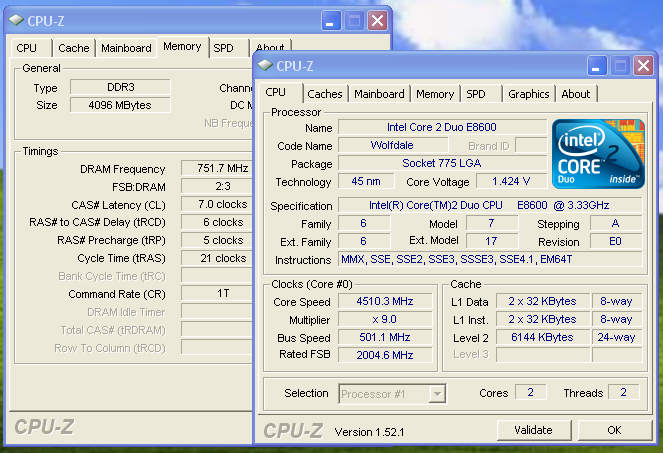The image size is (663, 453).
Task: Click Memory tab in back CPU-Z window
Action: (x=182, y=47)
